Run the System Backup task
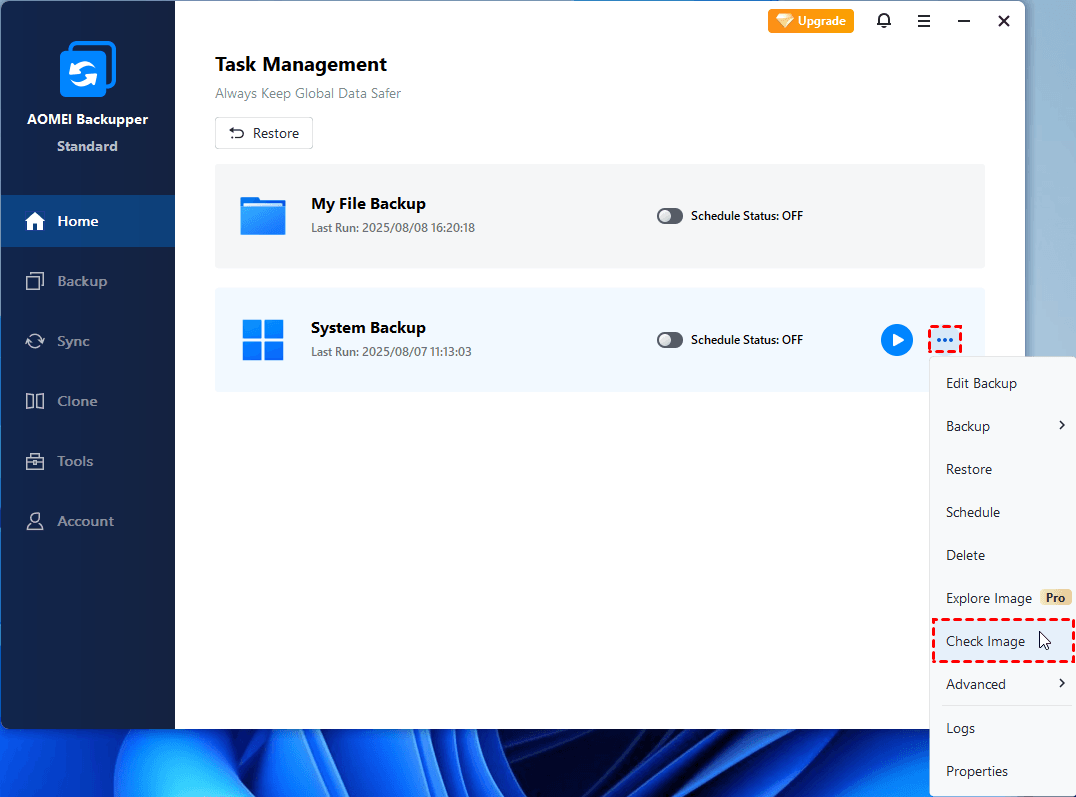Screen dimensions: 1076x797 [897, 340]
